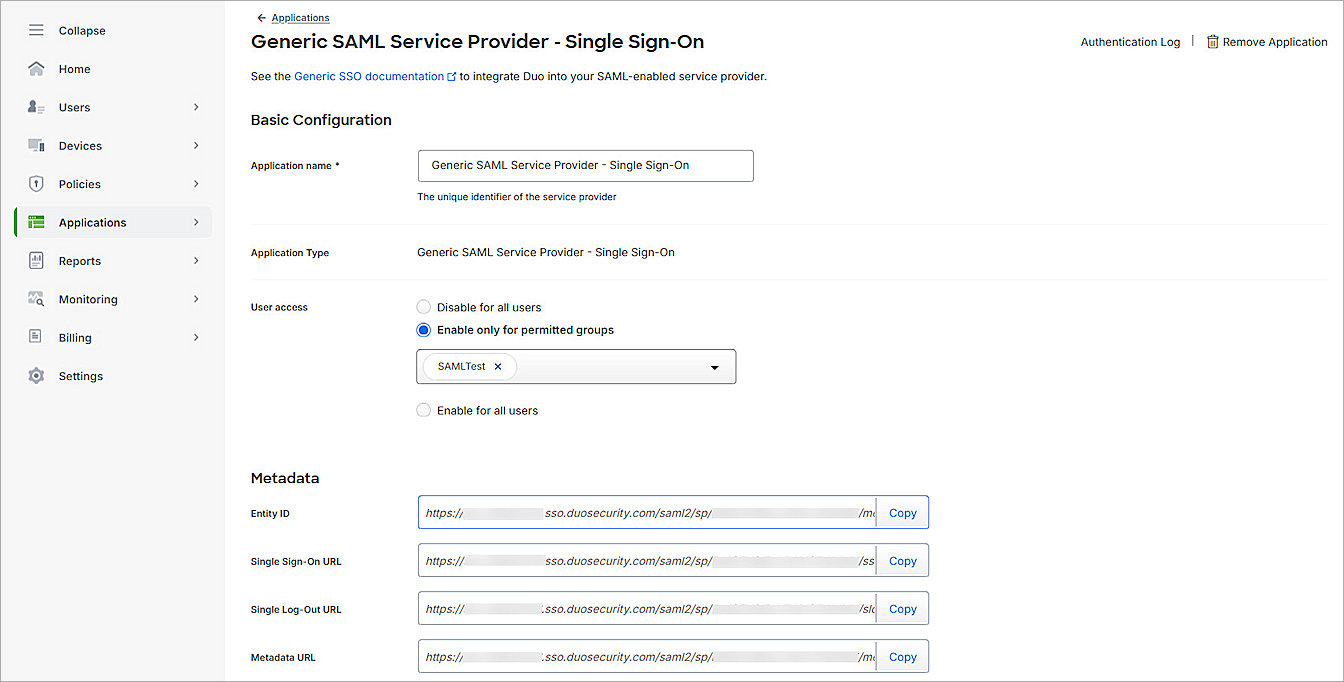Open the Generic SSO documentation link
The width and height of the screenshot is (1344, 682).
coord(369,76)
